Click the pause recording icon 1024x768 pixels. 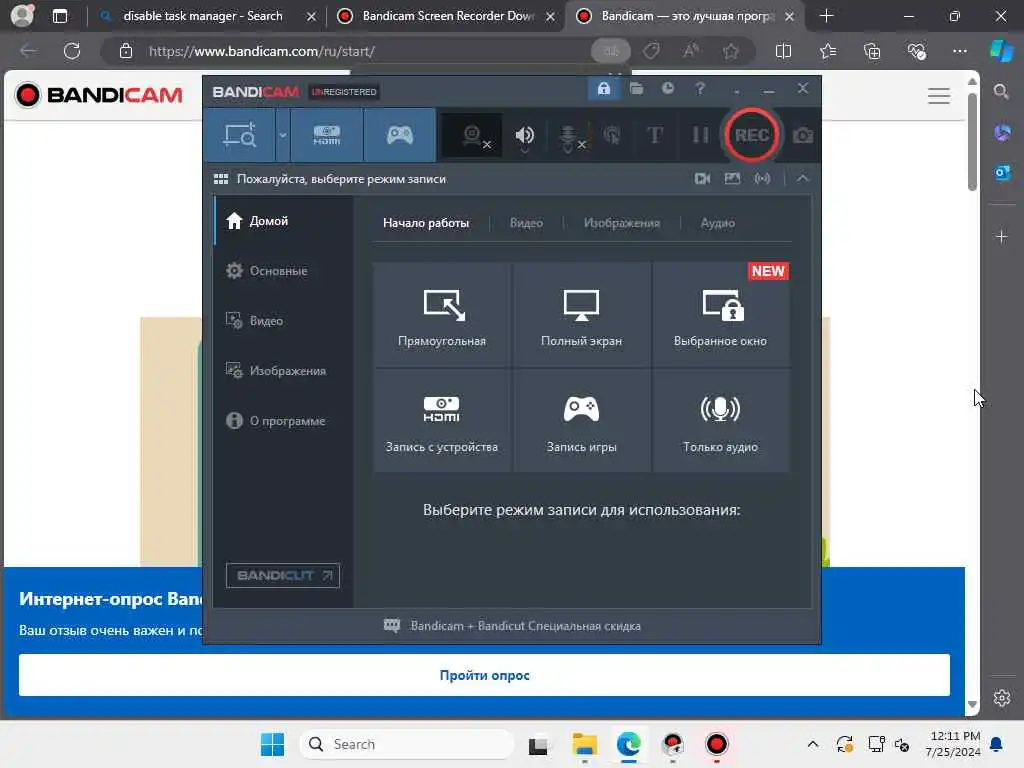701,135
